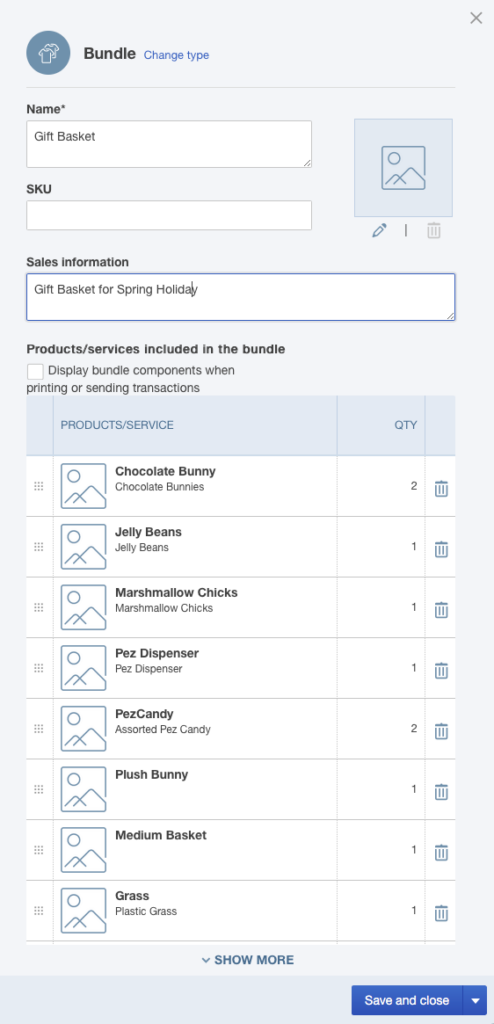Image resolution: width=494 pixels, height=1024 pixels.
Task: Click the Bundle type shirt icon
Action: tap(48, 53)
